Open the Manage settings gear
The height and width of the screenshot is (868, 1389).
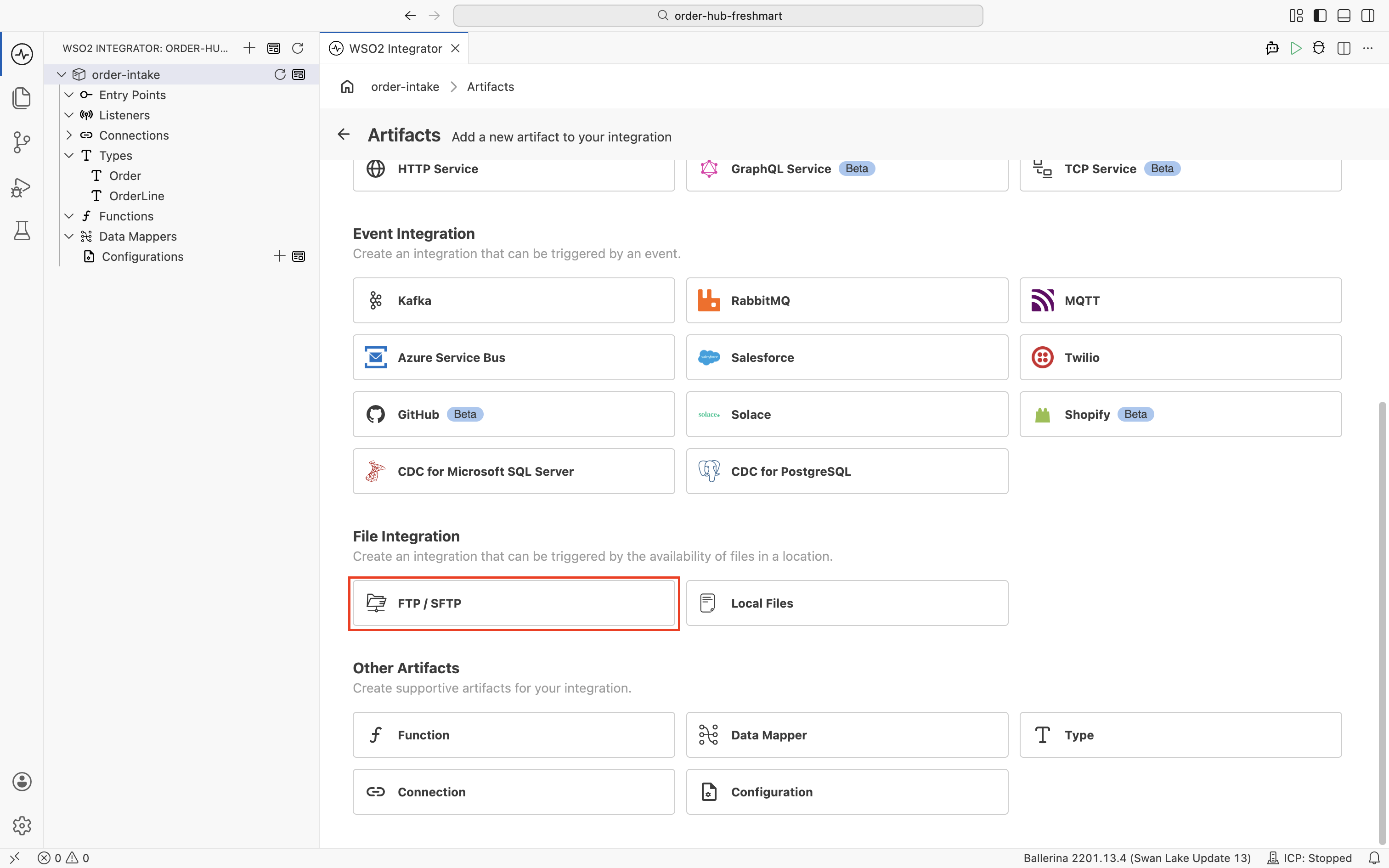tap(22, 826)
